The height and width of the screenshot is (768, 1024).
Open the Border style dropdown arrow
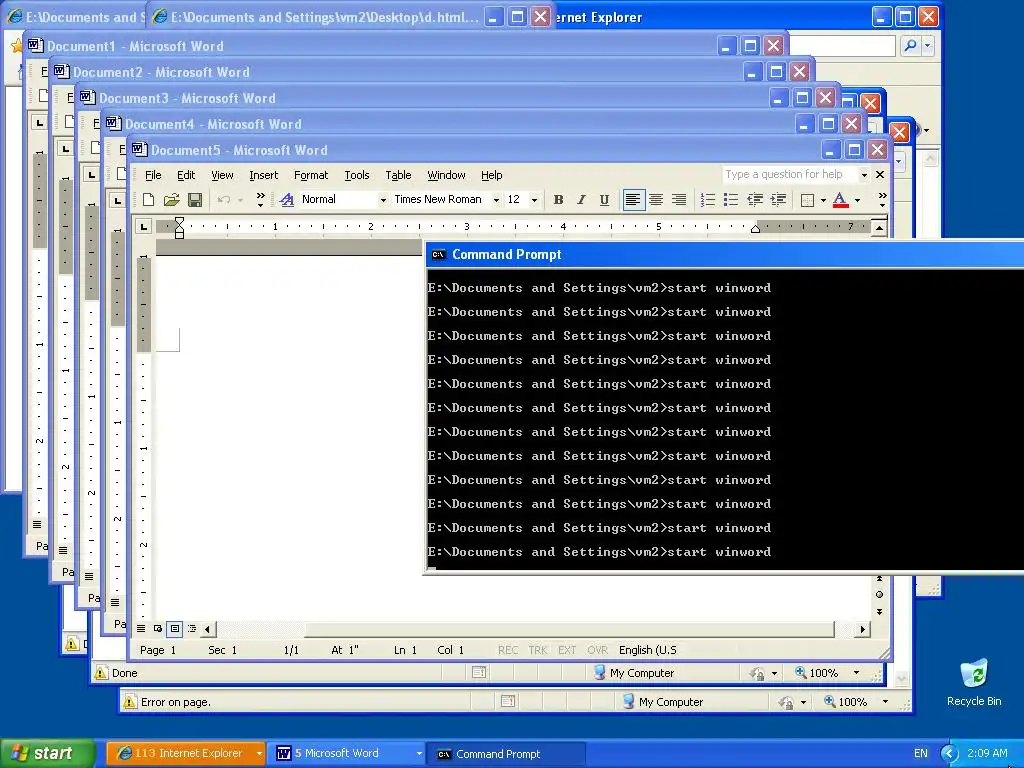pos(824,200)
